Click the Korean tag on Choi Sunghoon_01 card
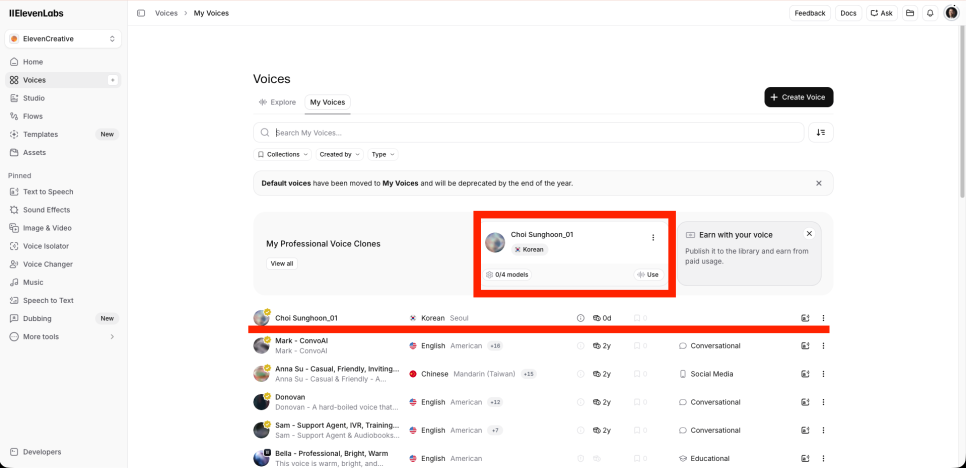 tap(530, 249)
